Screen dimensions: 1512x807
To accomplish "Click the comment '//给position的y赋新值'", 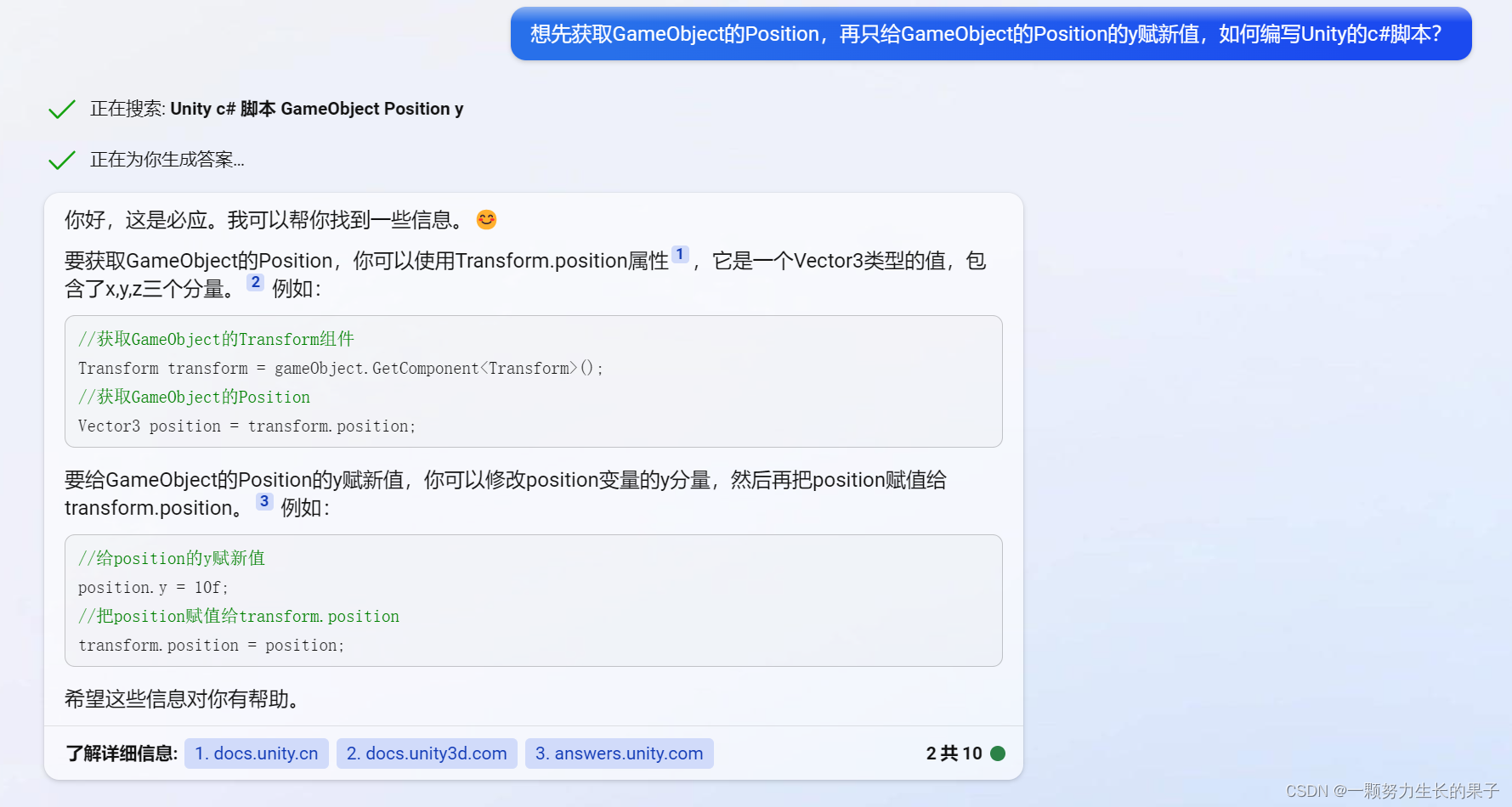I will click(172, 559).
